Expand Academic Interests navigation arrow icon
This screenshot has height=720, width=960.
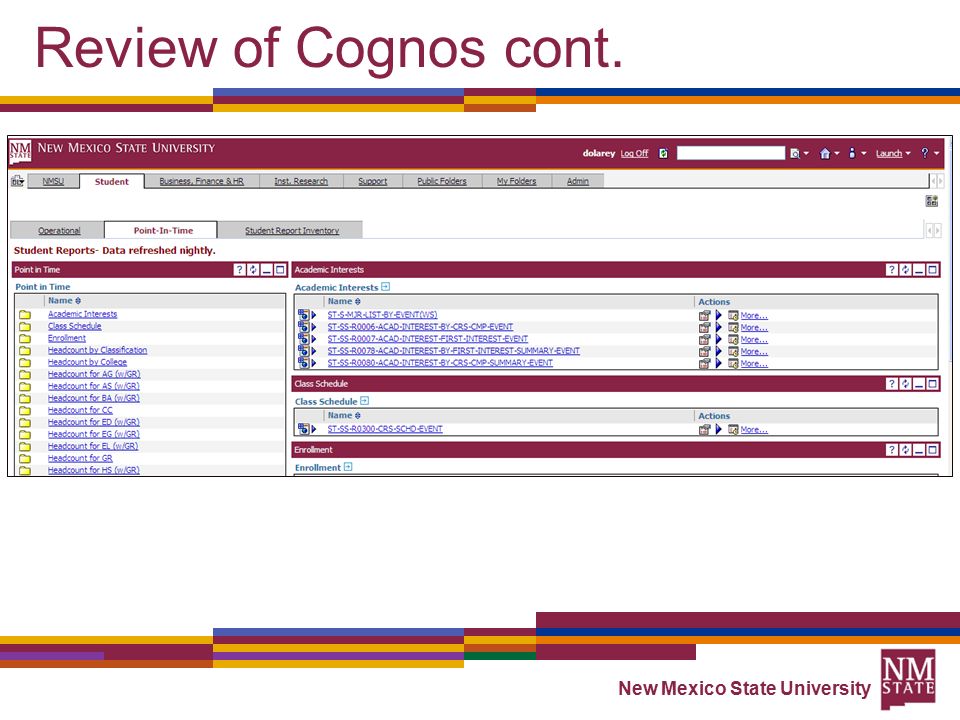(385, 287)
